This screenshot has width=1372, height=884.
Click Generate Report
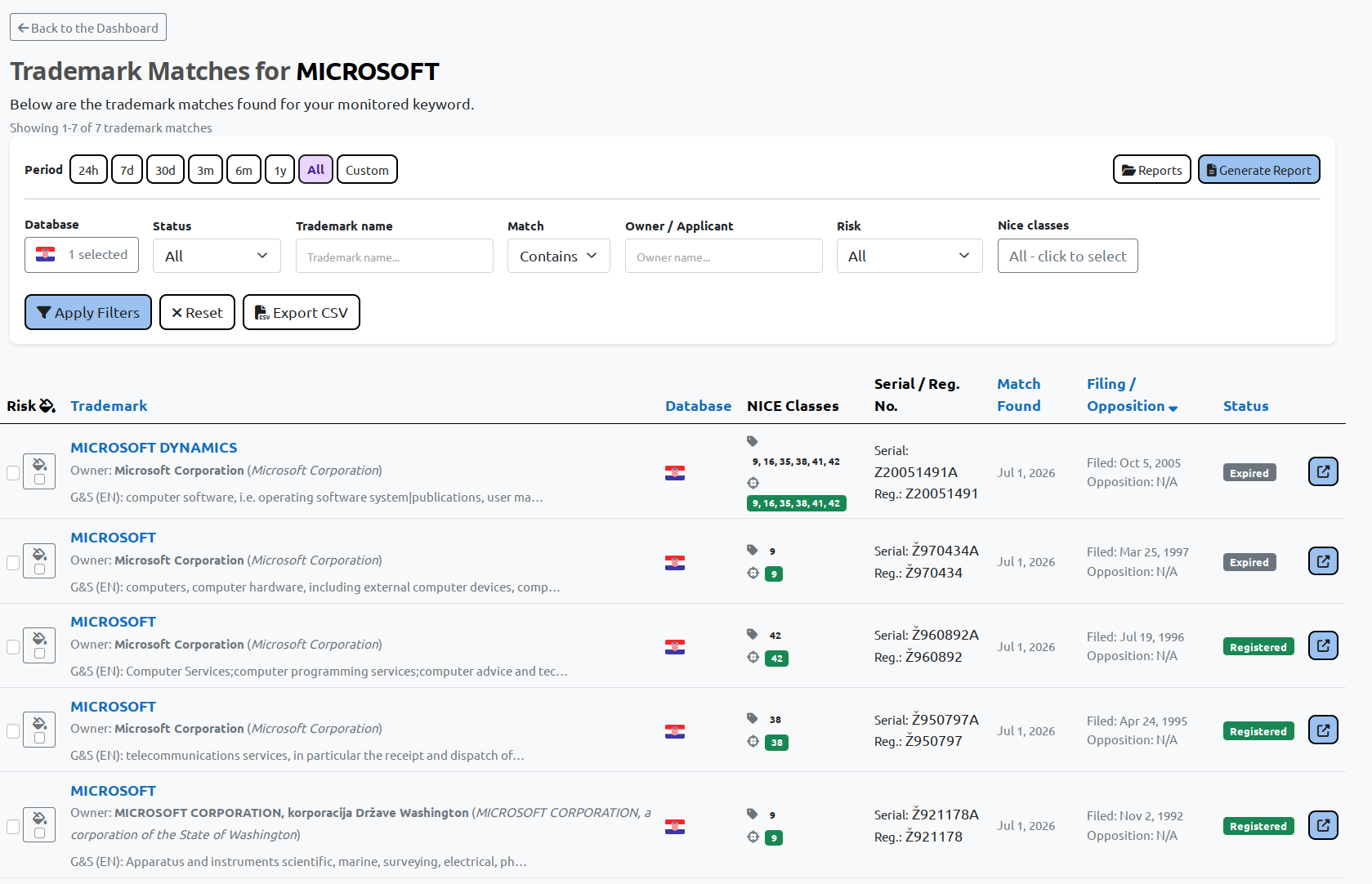(1258, 170)
